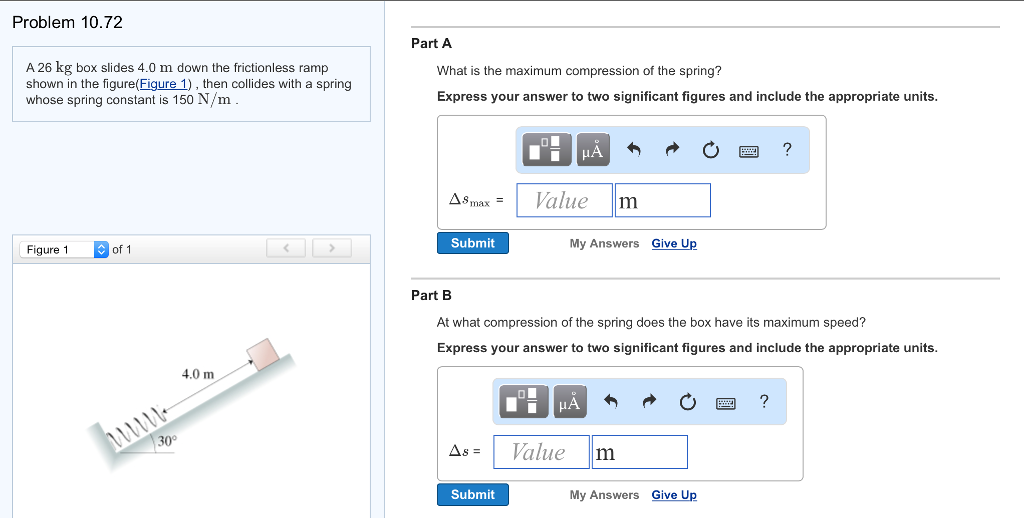Screen dimensions: 1024x518
Task: Open help question mark in Part A
Action: coord(787,150)
